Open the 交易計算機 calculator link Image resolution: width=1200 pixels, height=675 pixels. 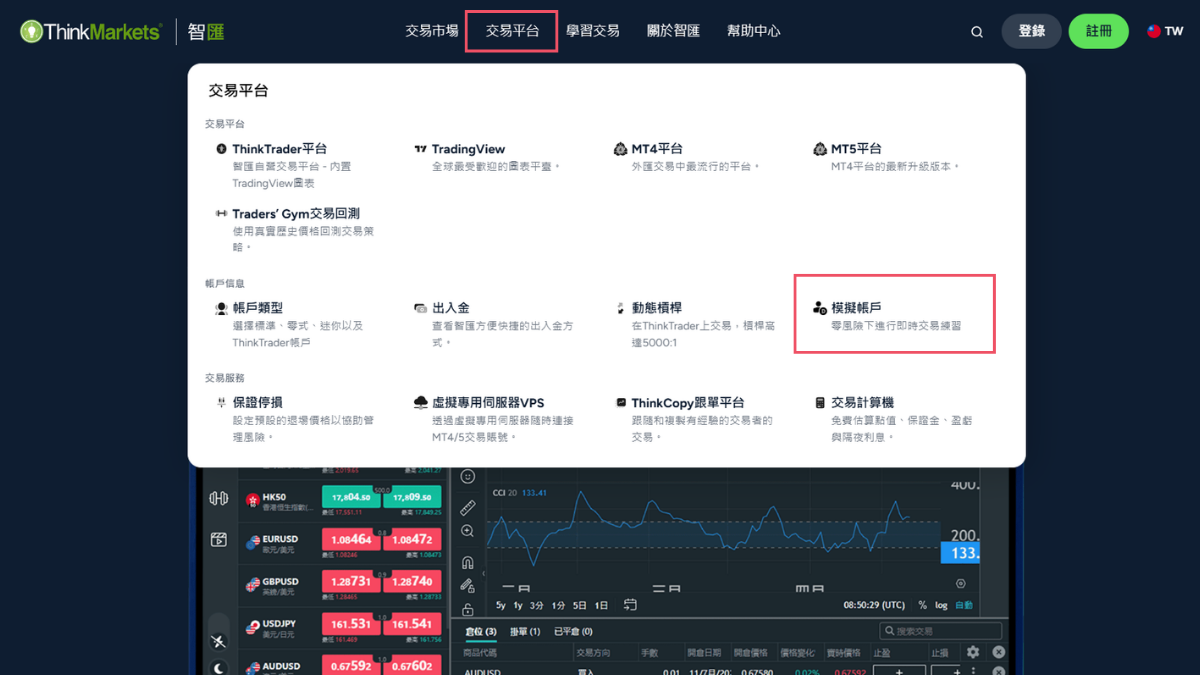click(x=862, y=403)
